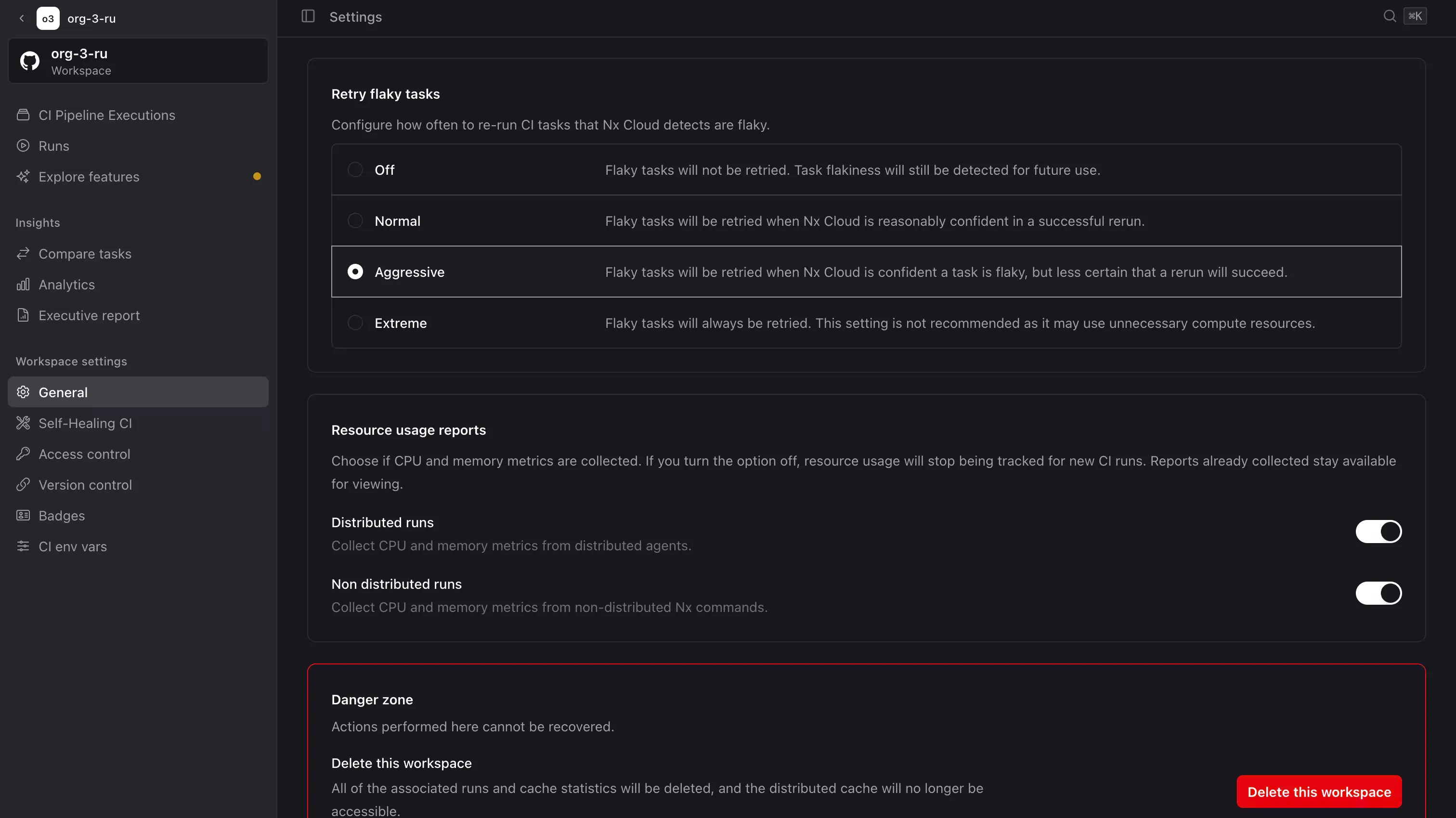Open Version control settings
This screenshot has height=818, width=1456.
(x=138, y=484)
